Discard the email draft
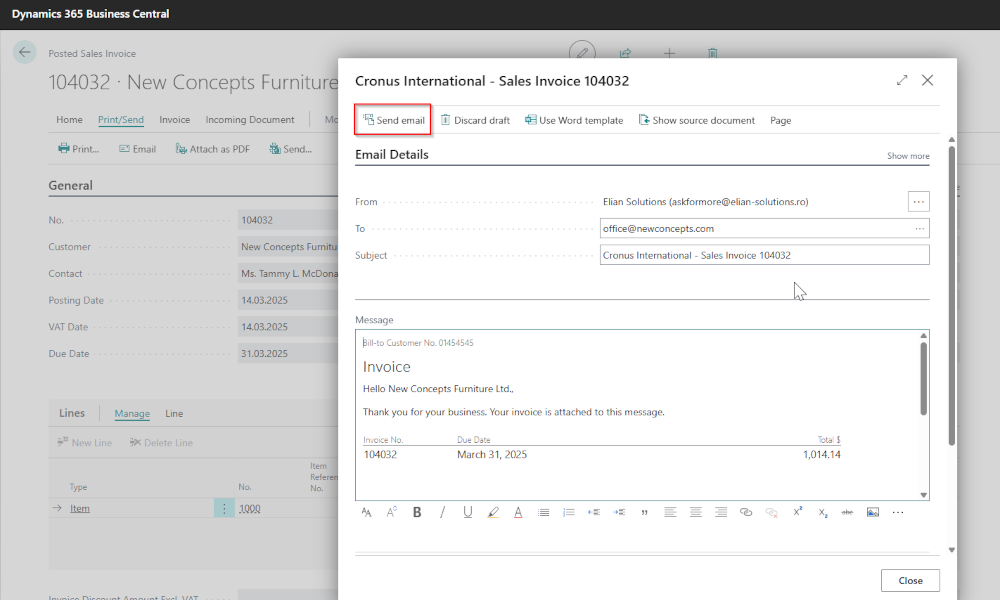Image resolution: width=1000 pixels, height=600 pixels. (475, 120)
